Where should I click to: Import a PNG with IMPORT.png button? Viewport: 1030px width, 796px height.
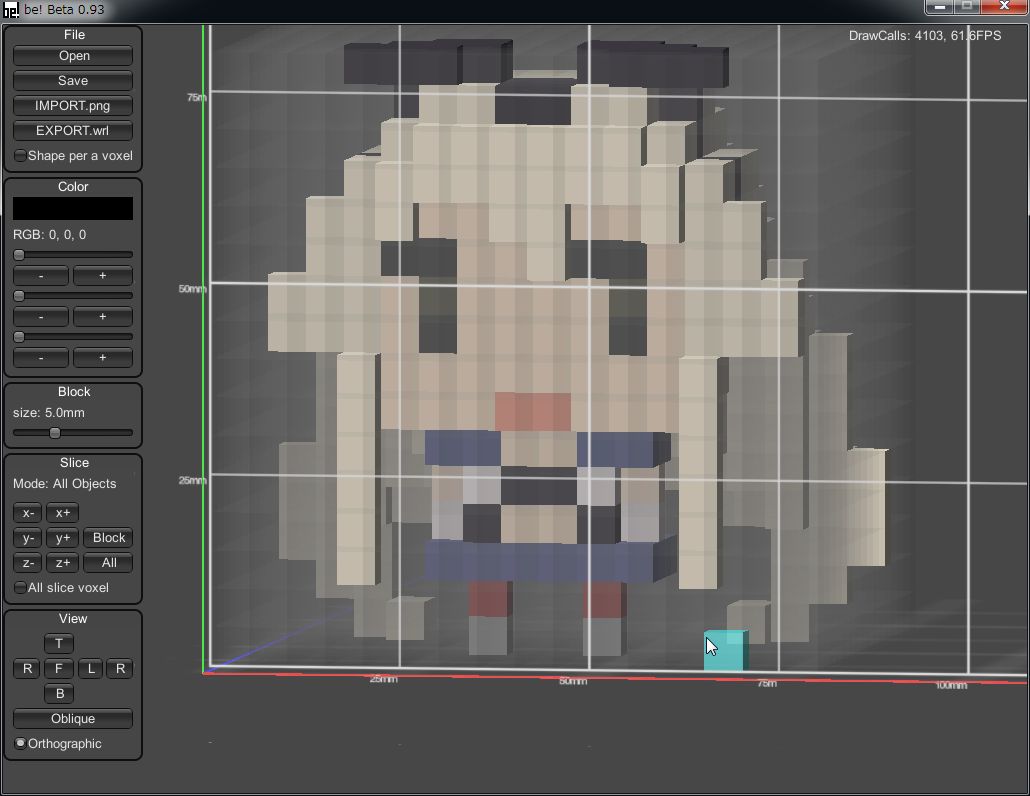(73, 106)
